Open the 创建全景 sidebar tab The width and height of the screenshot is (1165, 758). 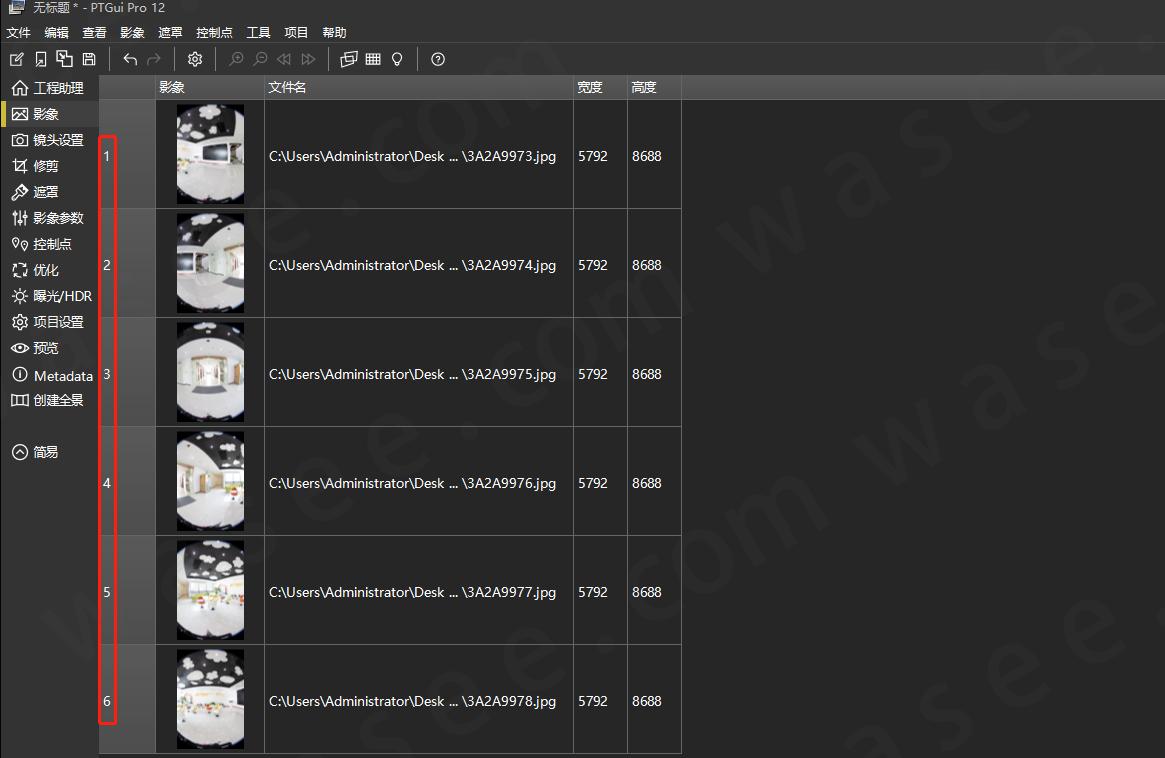click(48, 400)
